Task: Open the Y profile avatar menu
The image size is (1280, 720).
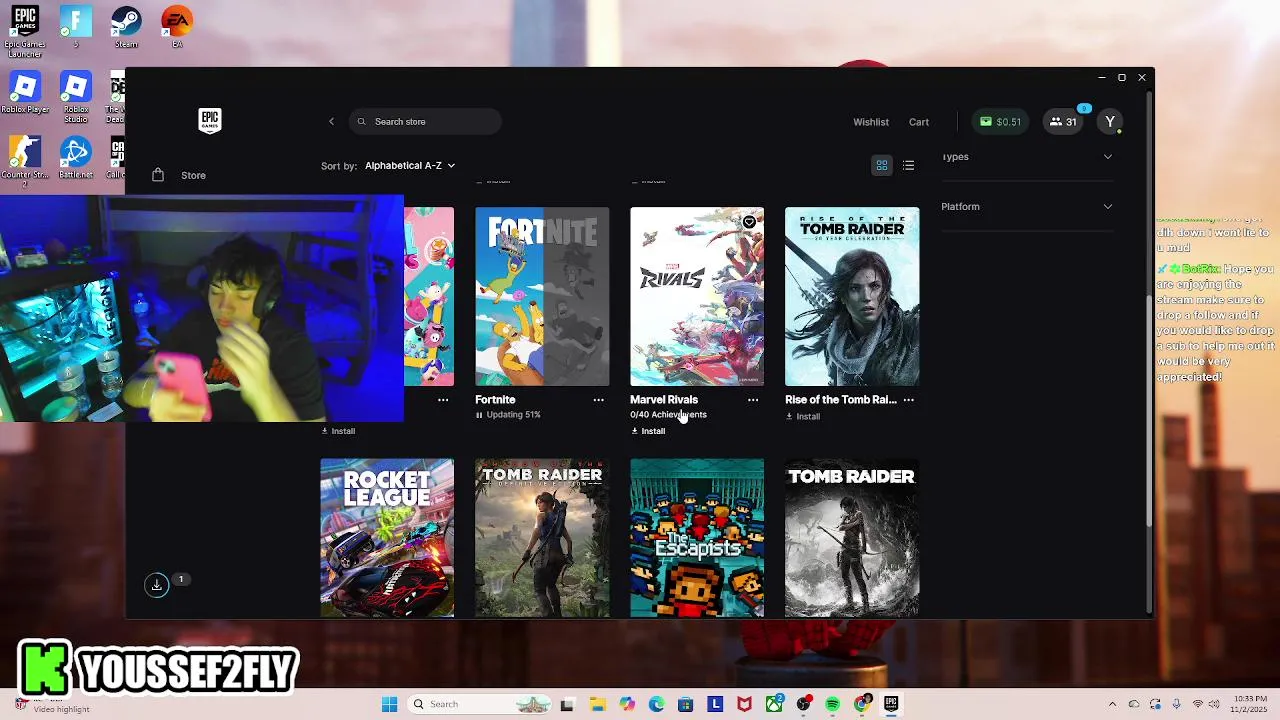Action: click(x=1110, y=122)
